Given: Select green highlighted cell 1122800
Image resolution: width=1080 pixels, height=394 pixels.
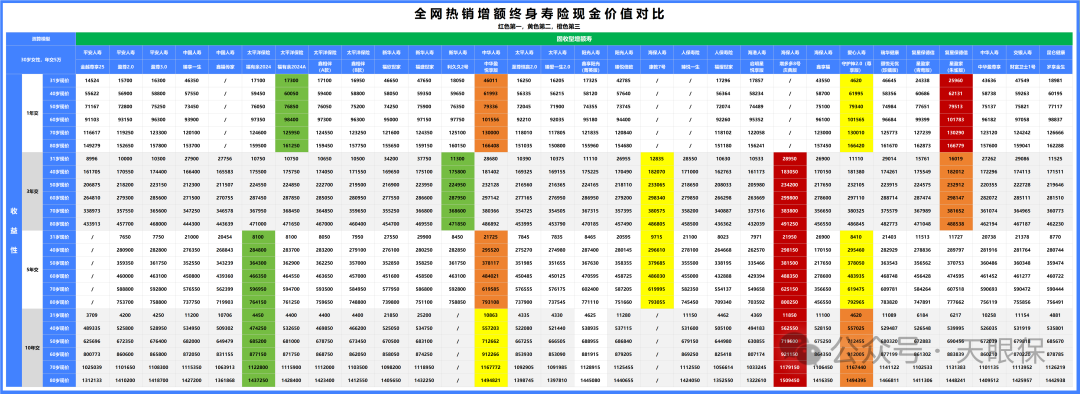Looking at the screenshot, I should coord(258,366).
